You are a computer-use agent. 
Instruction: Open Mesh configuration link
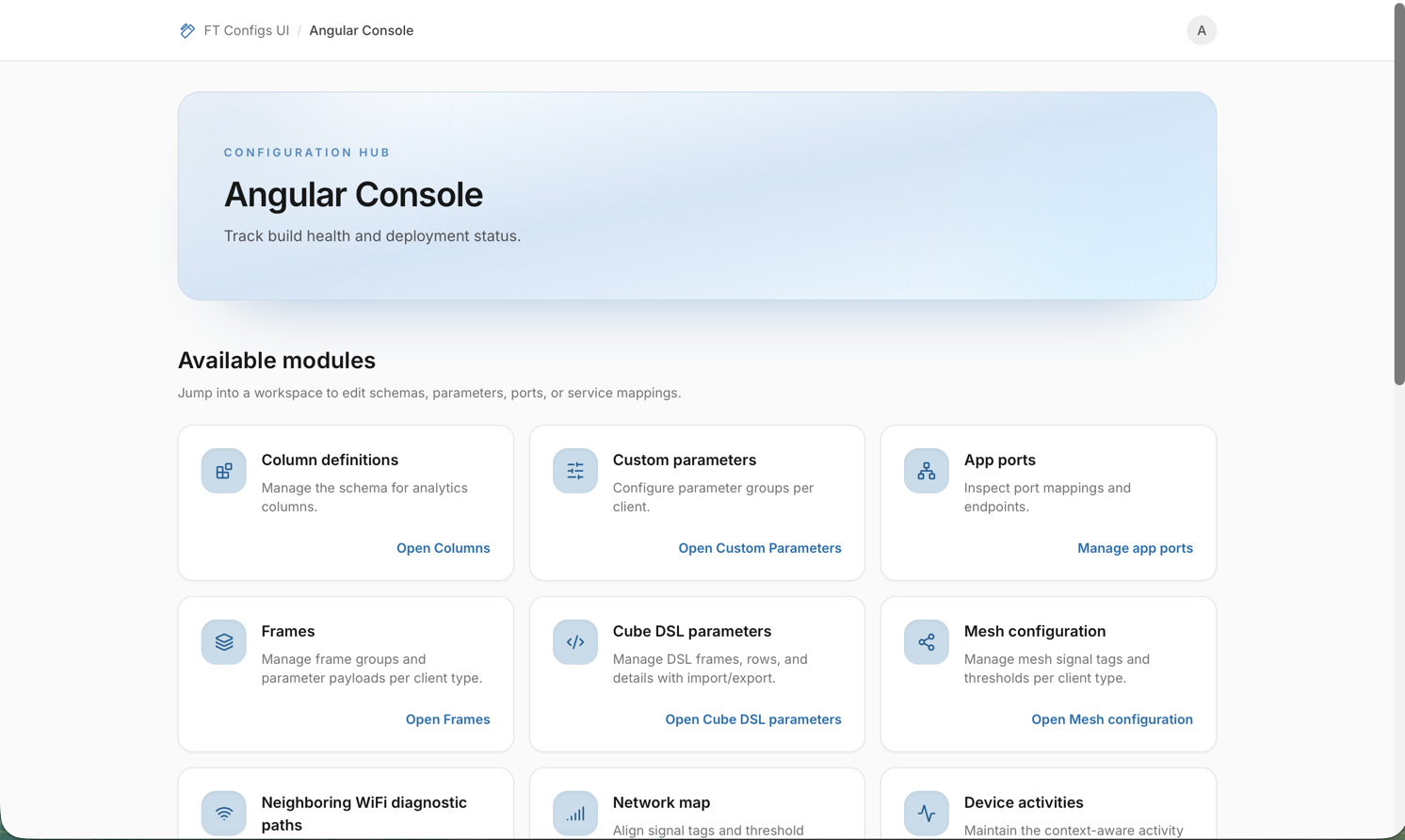tap(1111, 719)
